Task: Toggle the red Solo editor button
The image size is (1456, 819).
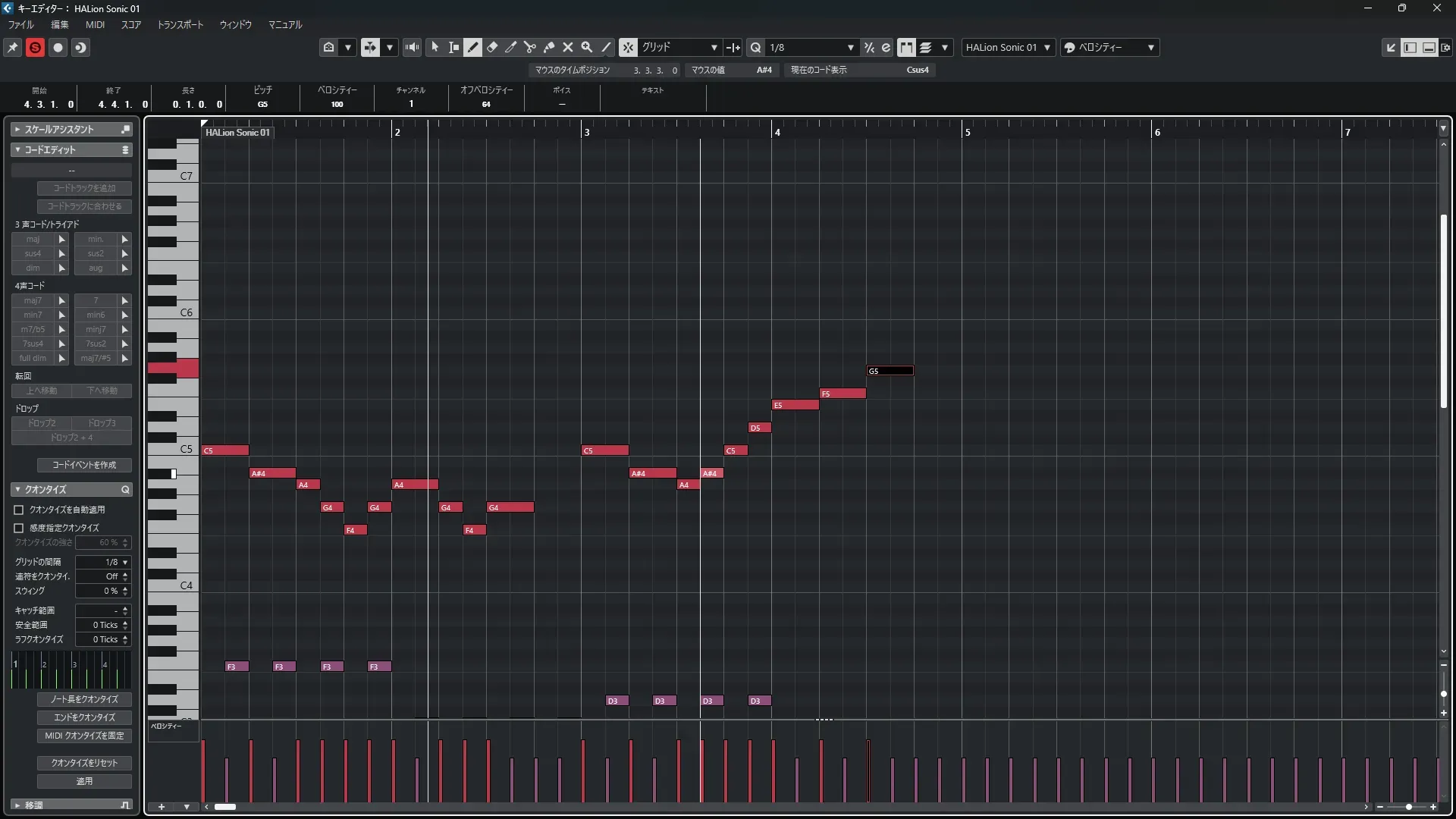Action: pyautogui.click(x=35, y=47)
